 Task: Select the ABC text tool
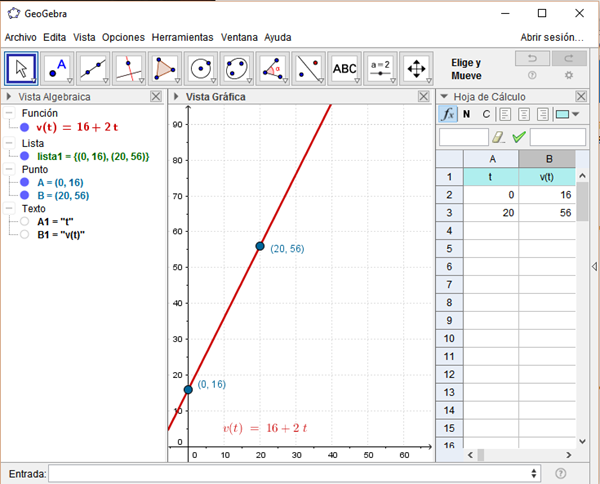coord(344,67)
